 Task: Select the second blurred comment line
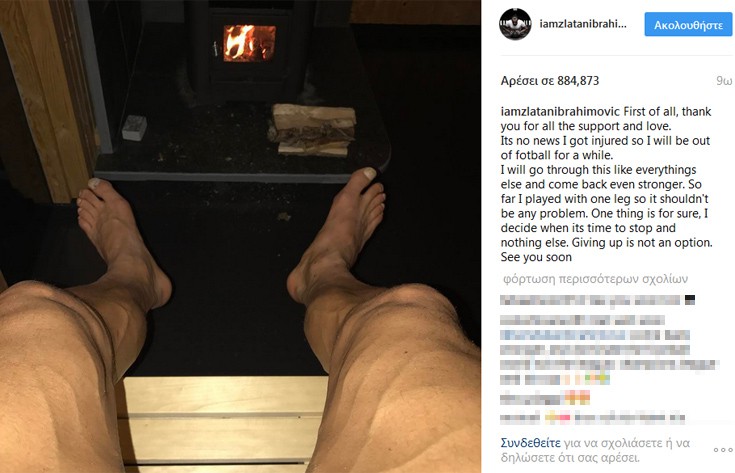point(582,321)
